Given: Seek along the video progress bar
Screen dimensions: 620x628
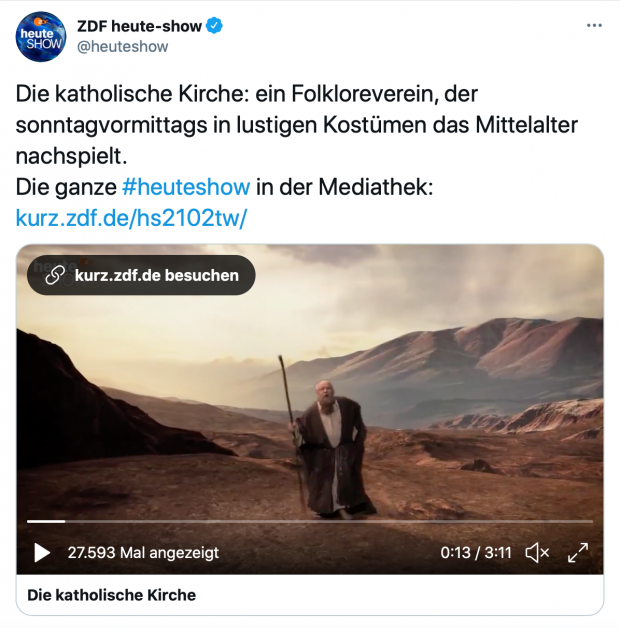Looking at the screenshot, I should [310, 521].
